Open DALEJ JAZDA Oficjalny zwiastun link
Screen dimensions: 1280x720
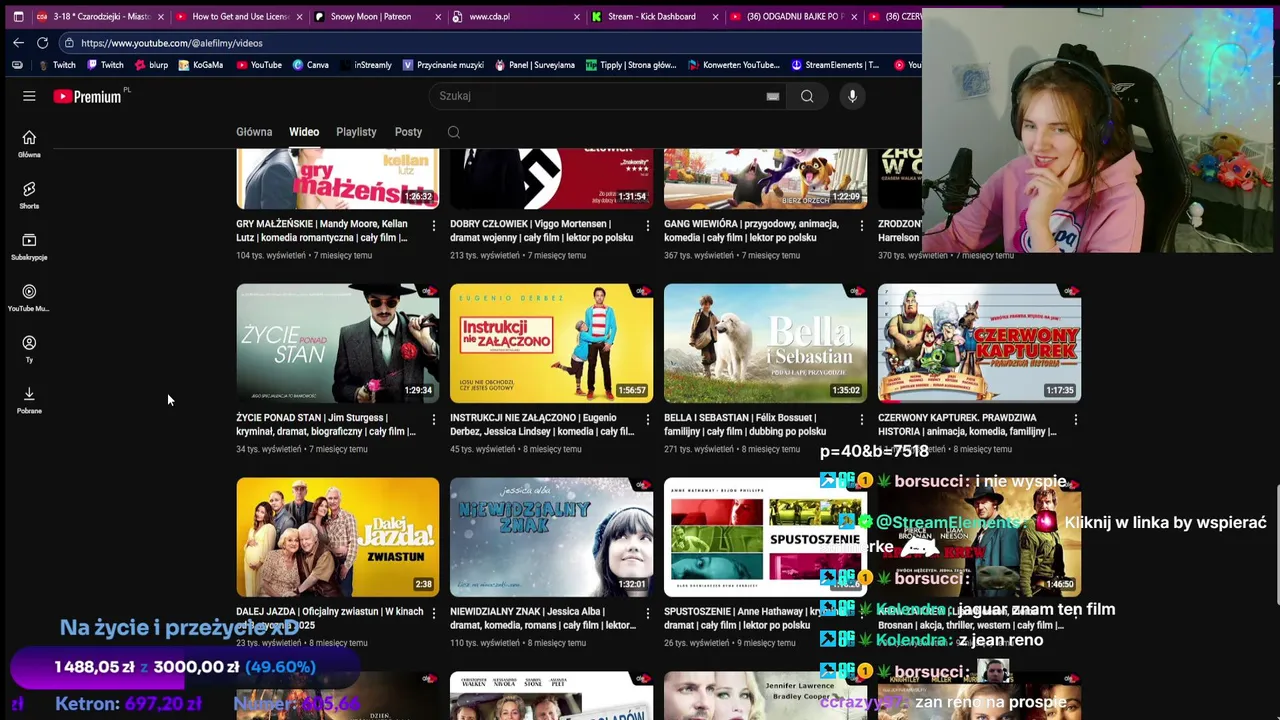329,618
